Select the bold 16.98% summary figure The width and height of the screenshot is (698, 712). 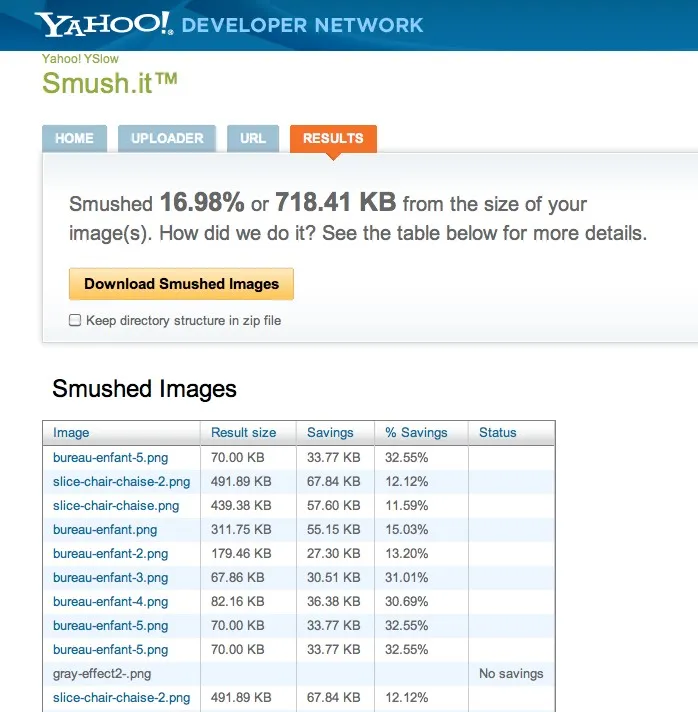(202, 202)
